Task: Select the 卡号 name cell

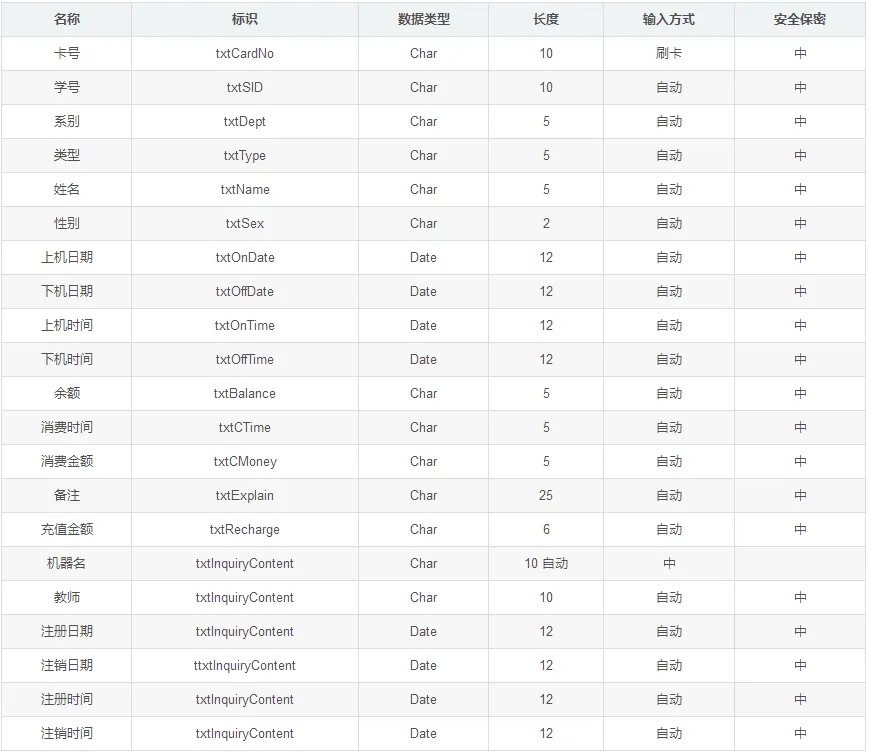Action: click(x=67, y=53)
